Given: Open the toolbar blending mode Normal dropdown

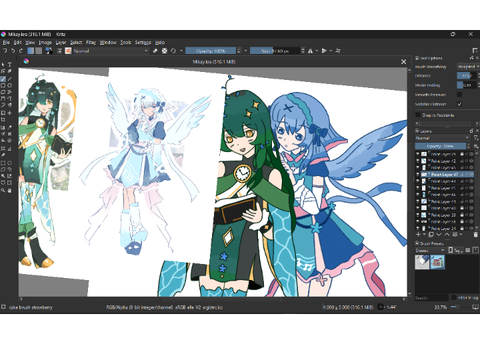Looking at the screenshot, I should (x=111, y=51).
